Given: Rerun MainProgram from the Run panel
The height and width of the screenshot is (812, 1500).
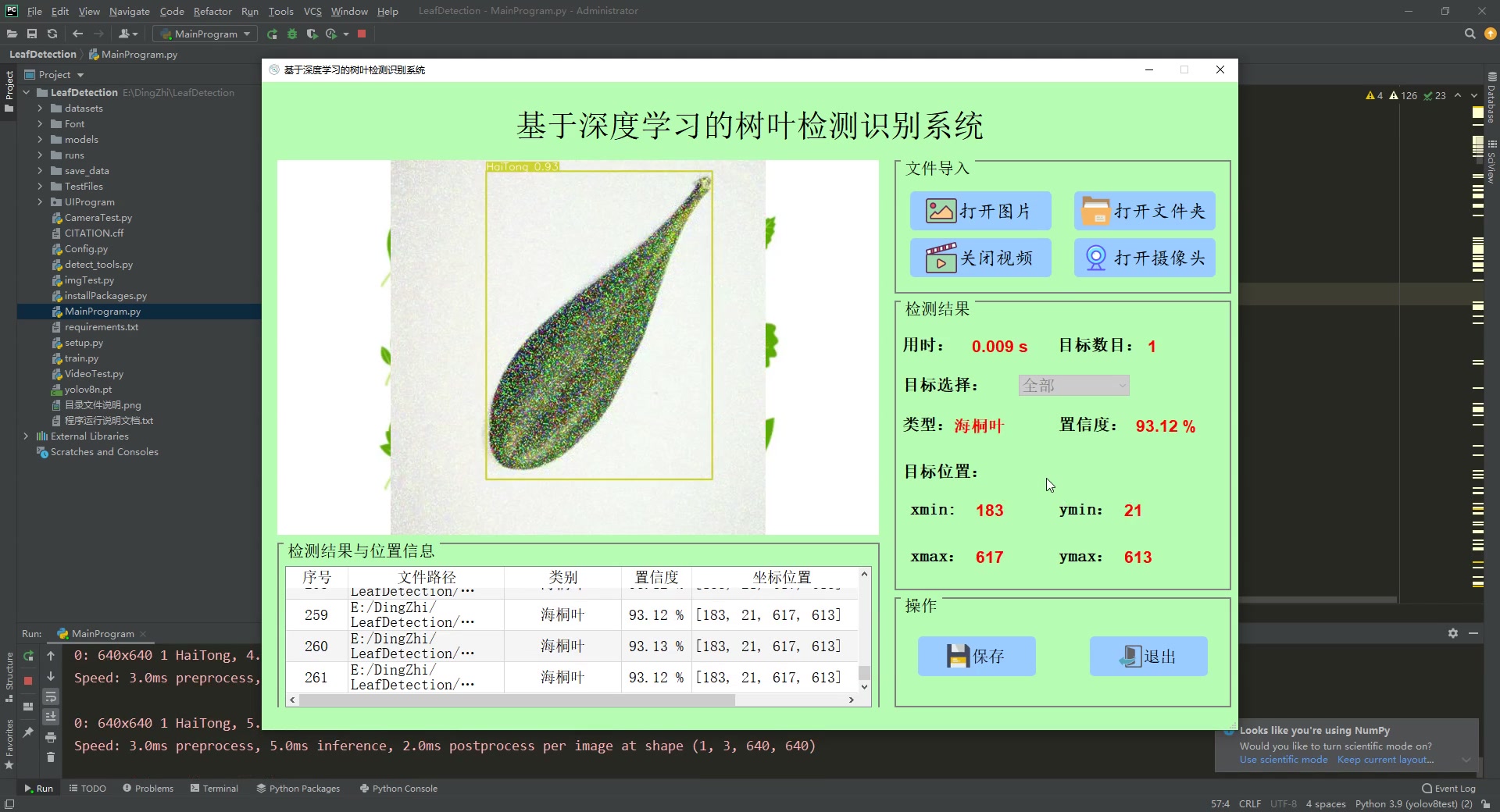Looking at the screenshot, I should (29, 656).
